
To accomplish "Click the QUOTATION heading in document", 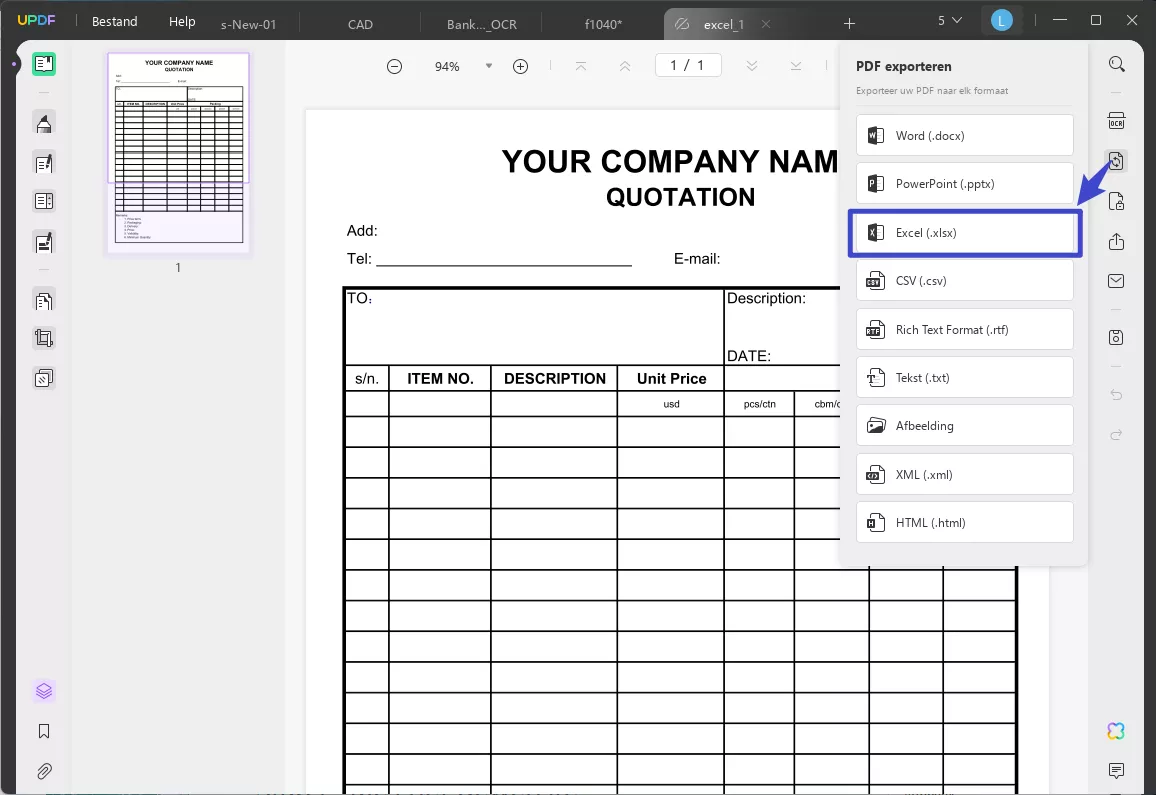I will tap(680, 197).
